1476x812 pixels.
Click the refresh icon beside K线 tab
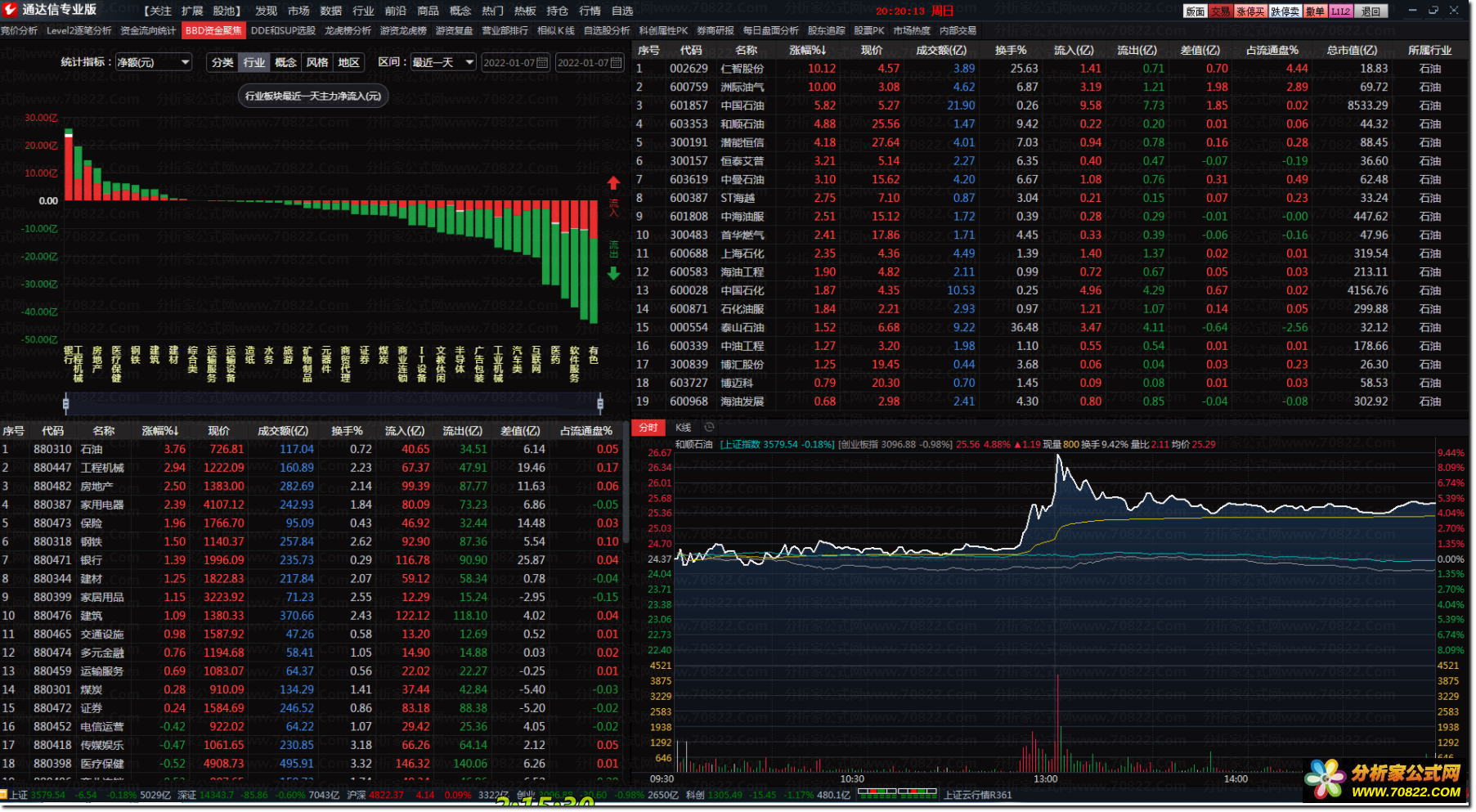(x=709, y=427)
